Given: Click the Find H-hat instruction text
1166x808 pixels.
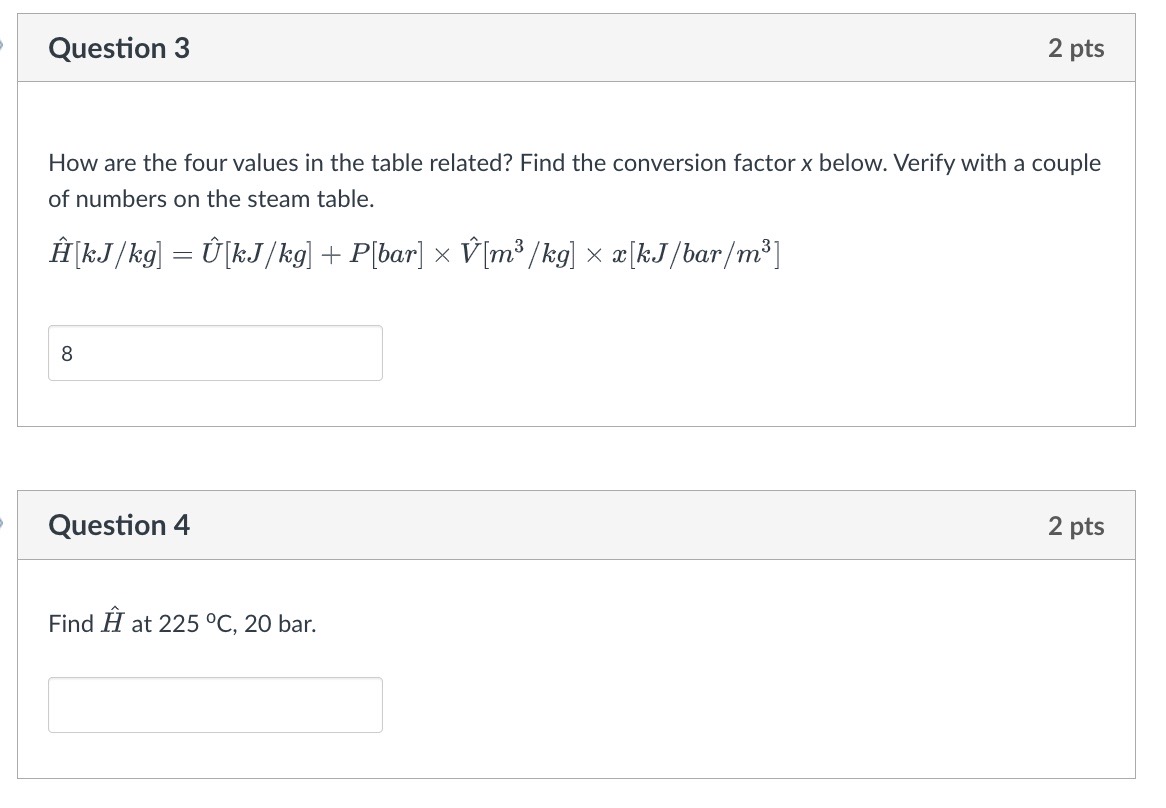Looking at the screenshot, I should [182, 623].
